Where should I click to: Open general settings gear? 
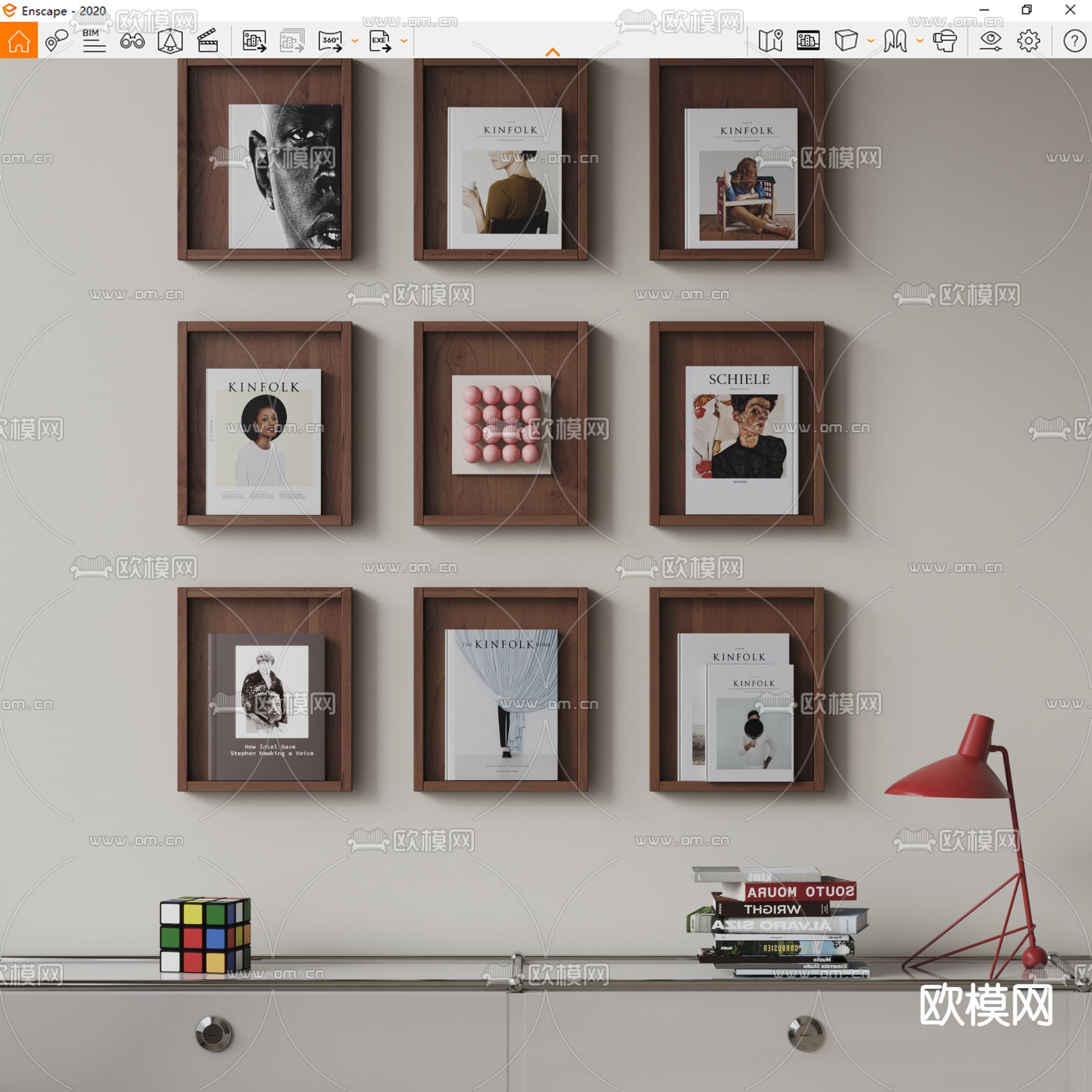[x=1028, y=41]
